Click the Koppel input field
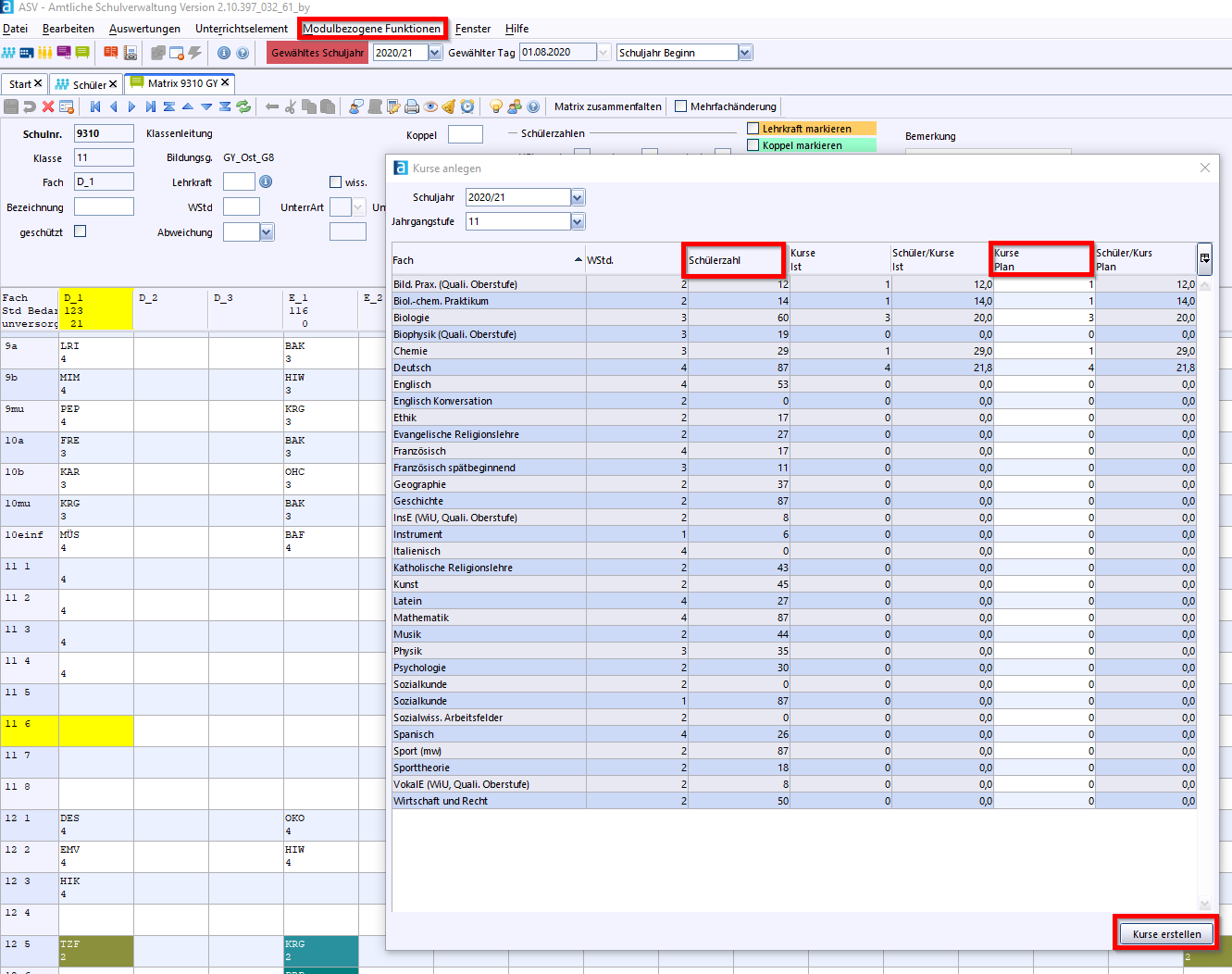This screenshot has height=974, width=1232. tap(465, 134)
